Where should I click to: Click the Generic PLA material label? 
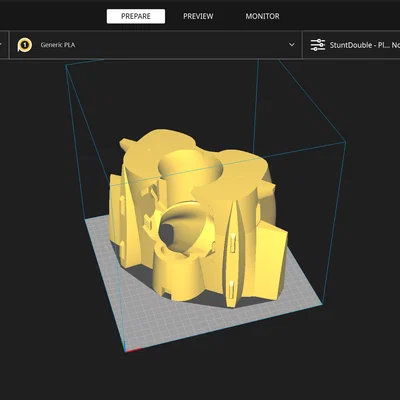[x=58, y=45]
